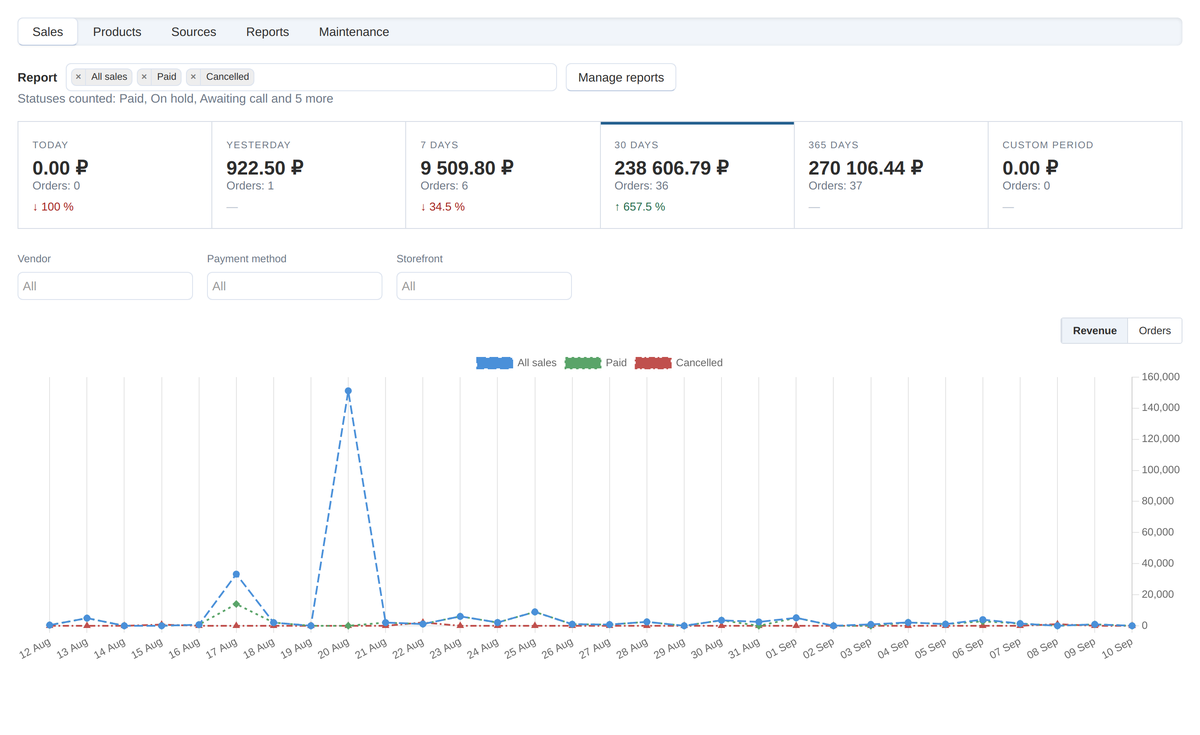This screenshot has height=735, width=1200.
Task: Click the 23 Aug All sales data point
Action: point(460,617)
